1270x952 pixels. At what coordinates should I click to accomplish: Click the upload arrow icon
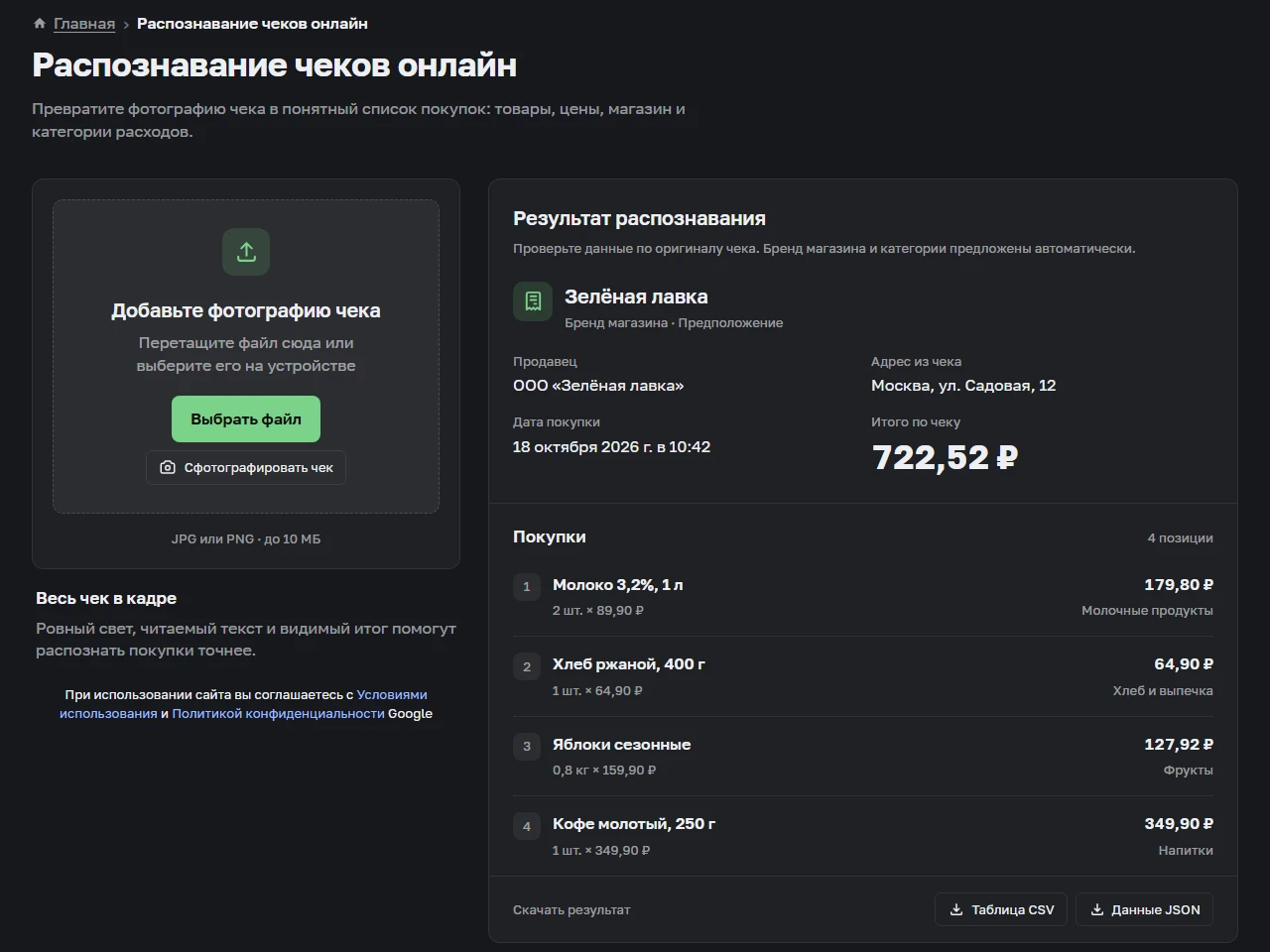[x=246, y=252]
